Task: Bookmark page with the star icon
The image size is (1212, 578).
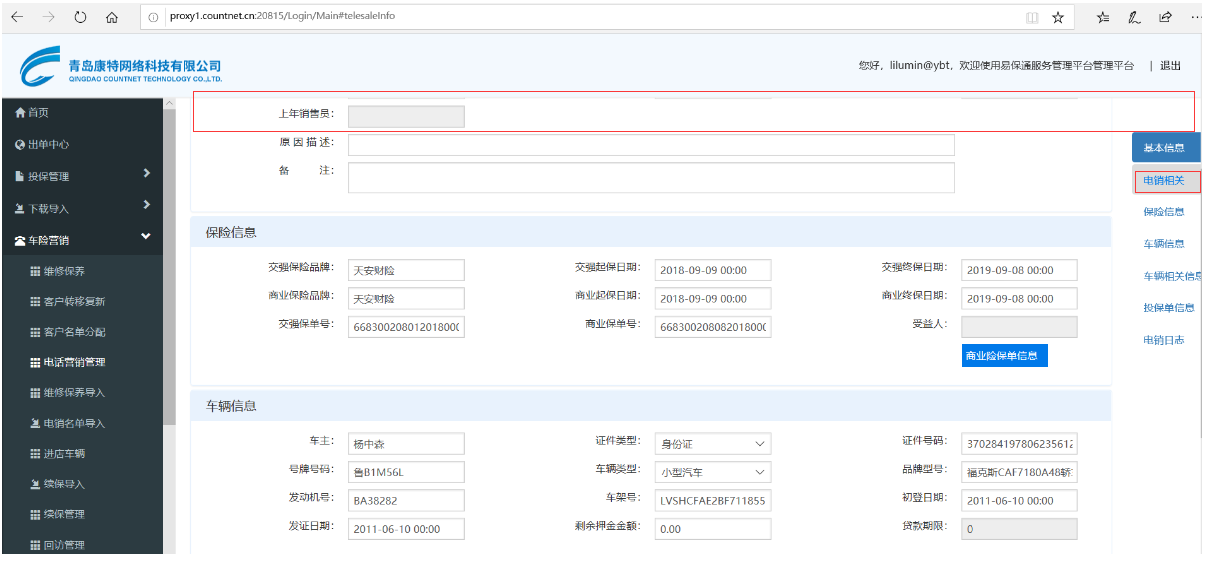Action: click(1057, 17)
